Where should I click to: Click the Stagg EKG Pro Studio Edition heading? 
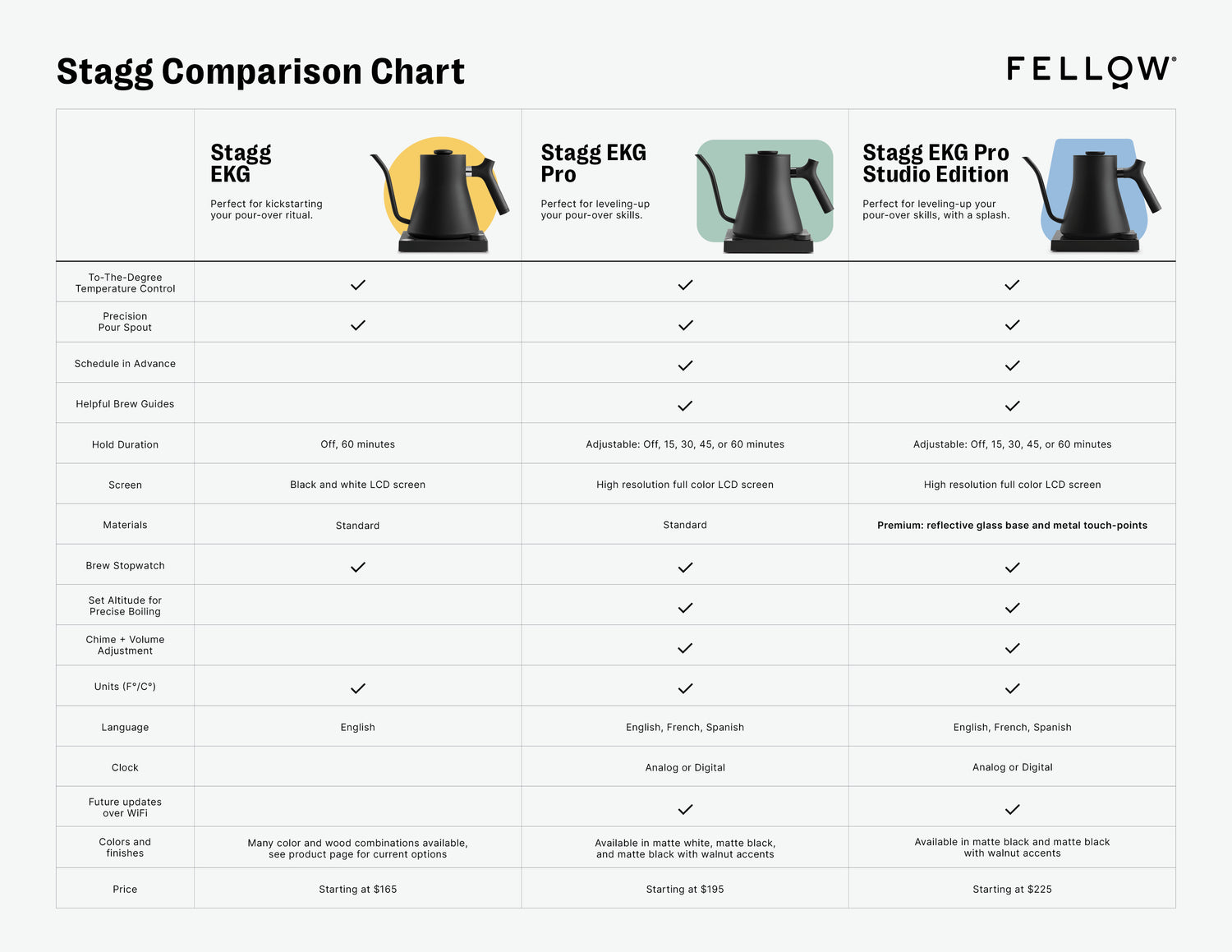935,163
